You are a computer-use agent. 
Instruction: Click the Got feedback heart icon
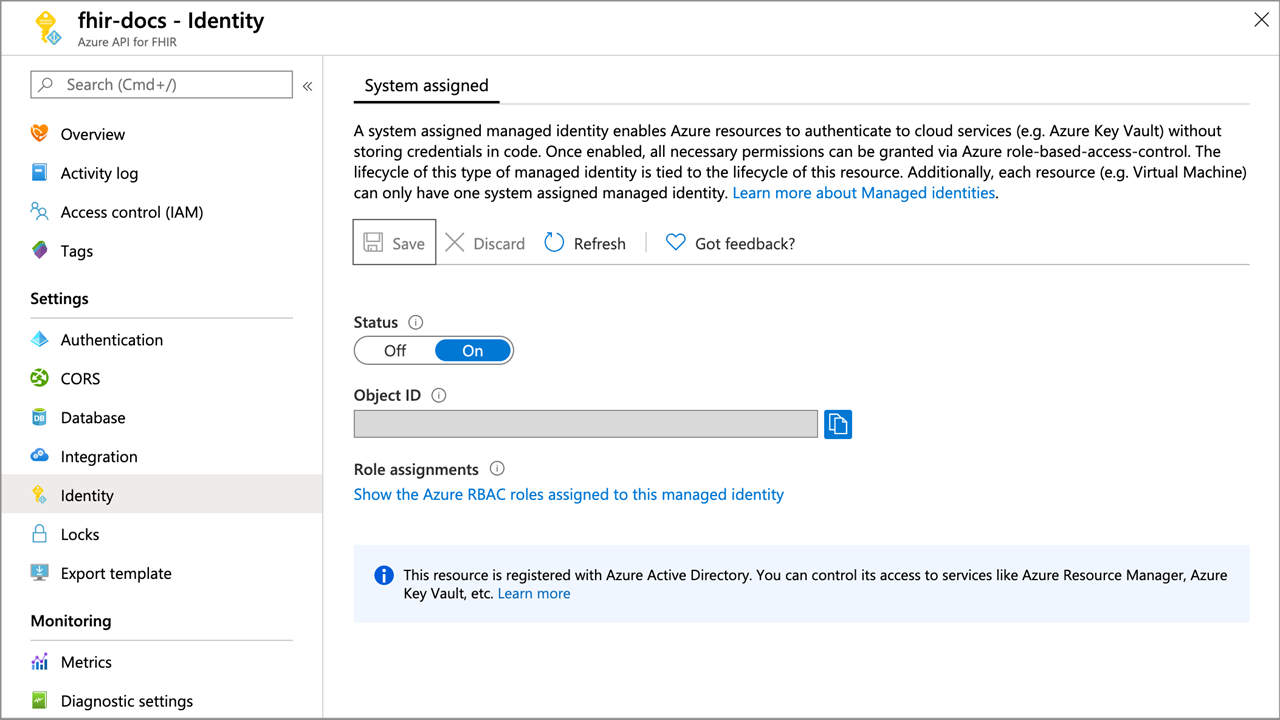(676, 243)
